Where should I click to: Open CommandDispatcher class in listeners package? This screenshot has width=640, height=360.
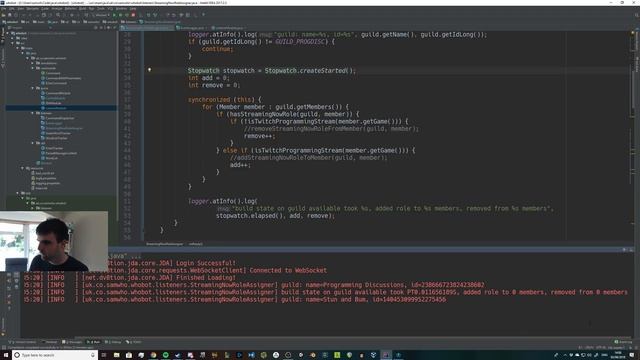57,118
